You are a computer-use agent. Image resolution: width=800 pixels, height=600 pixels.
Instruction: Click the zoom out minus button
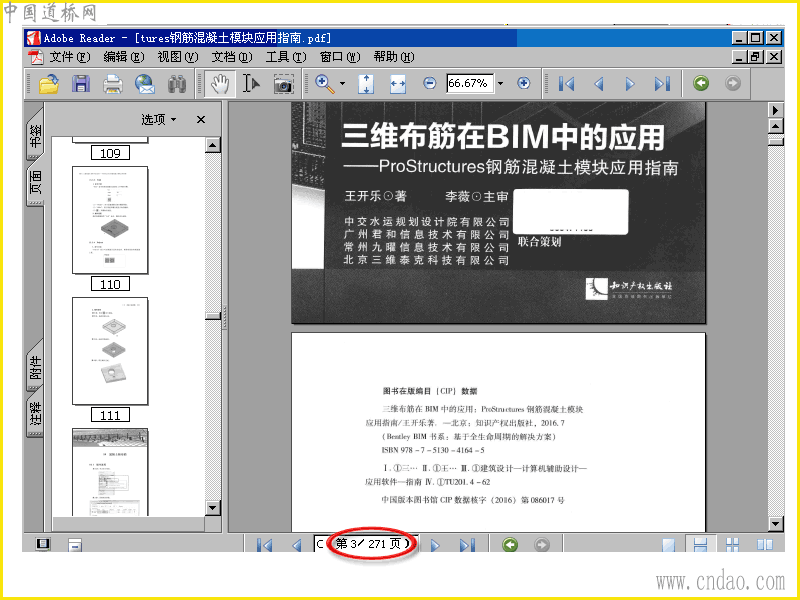[430, 83]
